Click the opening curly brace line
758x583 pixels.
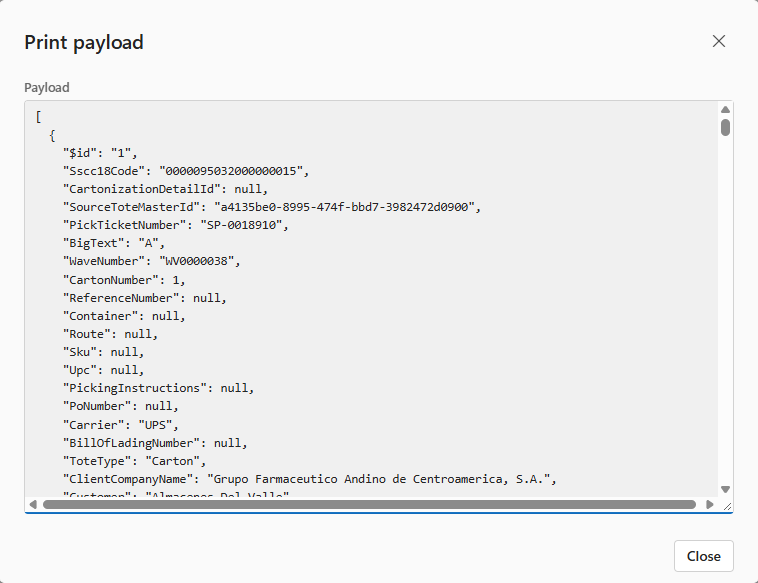(52, 135)
